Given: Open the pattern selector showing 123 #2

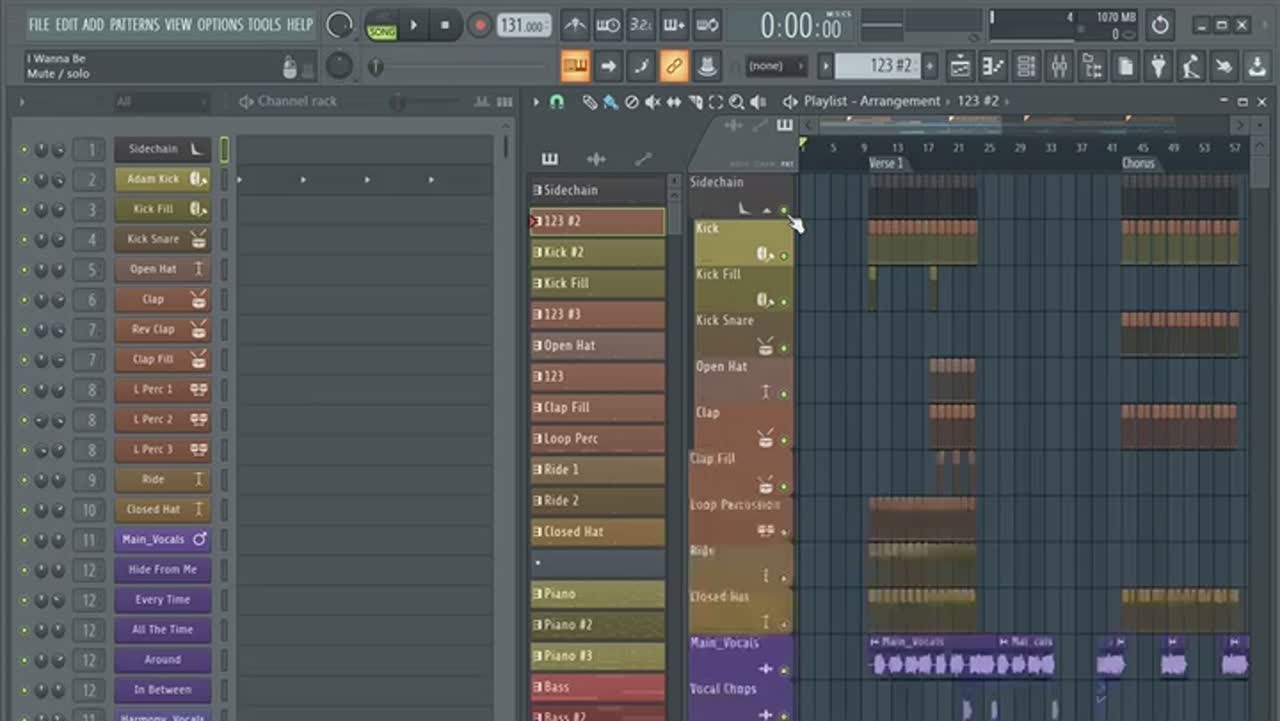Looking at the screenshot, I should click(x=877, y=66).
